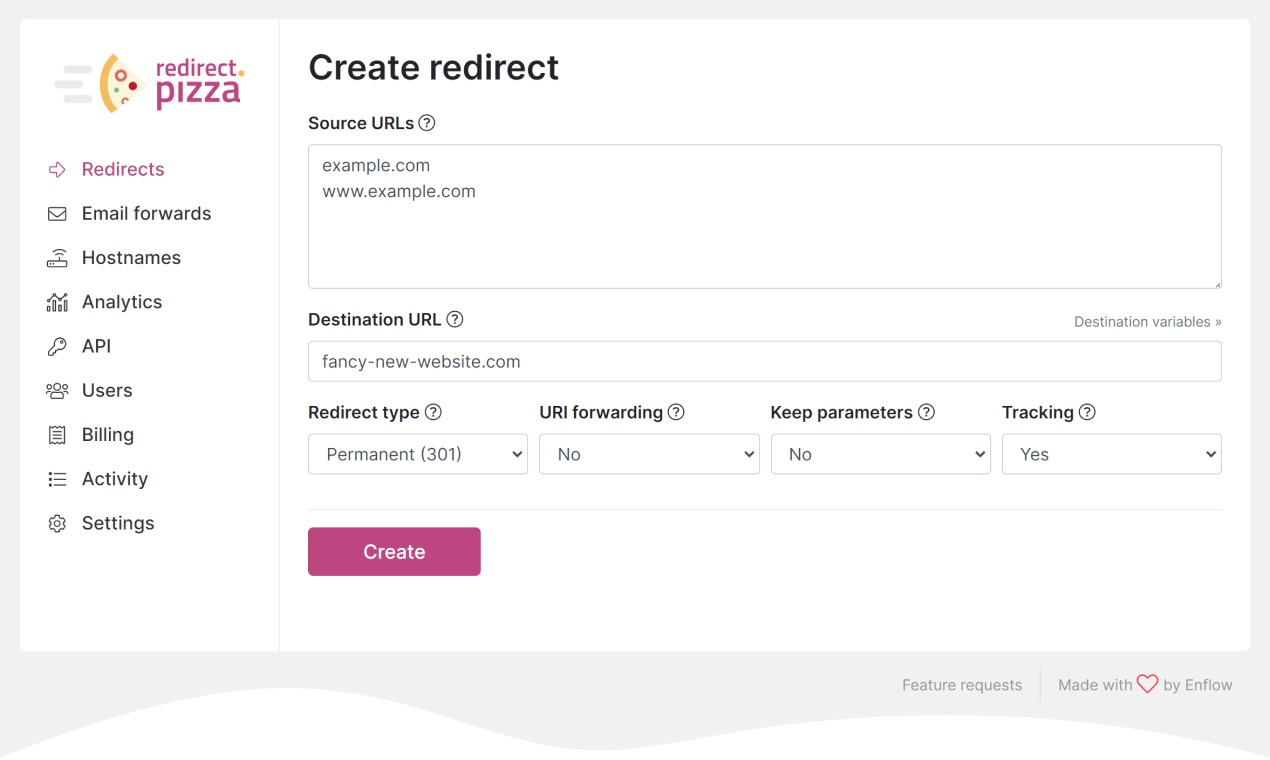The width and height of the screenshot is (1270, 760).
Task: Open the Redirect type dropdown
Action: point(418,454)
